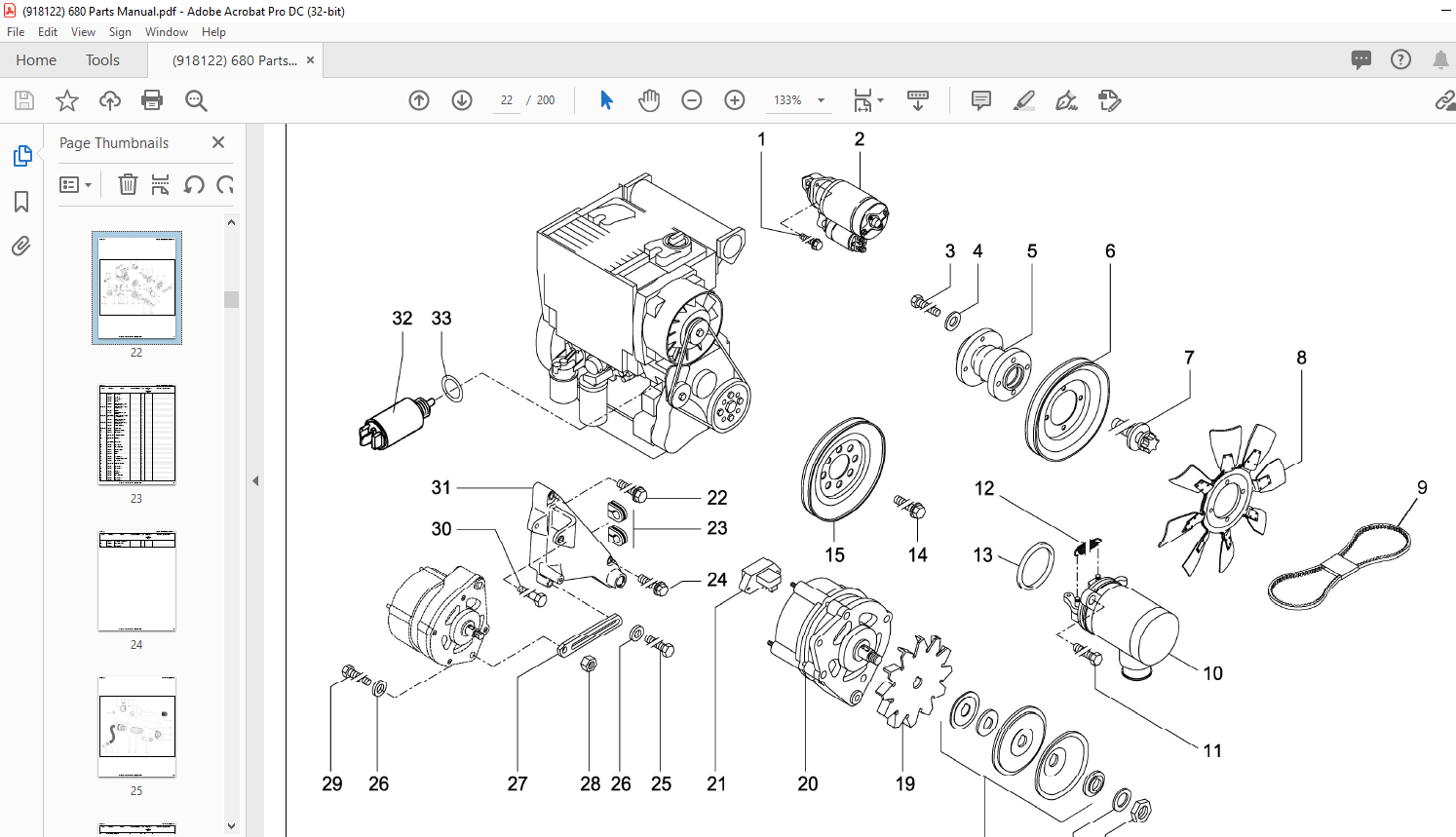Select the page 22 thumbnail
This screenshot has height=837, width=1456.
[136, 287]
